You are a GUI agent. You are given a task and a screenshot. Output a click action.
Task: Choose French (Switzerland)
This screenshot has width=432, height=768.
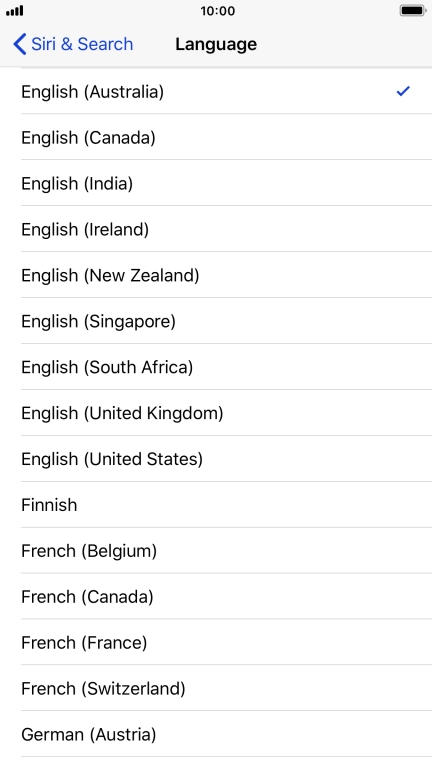click(216, 689)
